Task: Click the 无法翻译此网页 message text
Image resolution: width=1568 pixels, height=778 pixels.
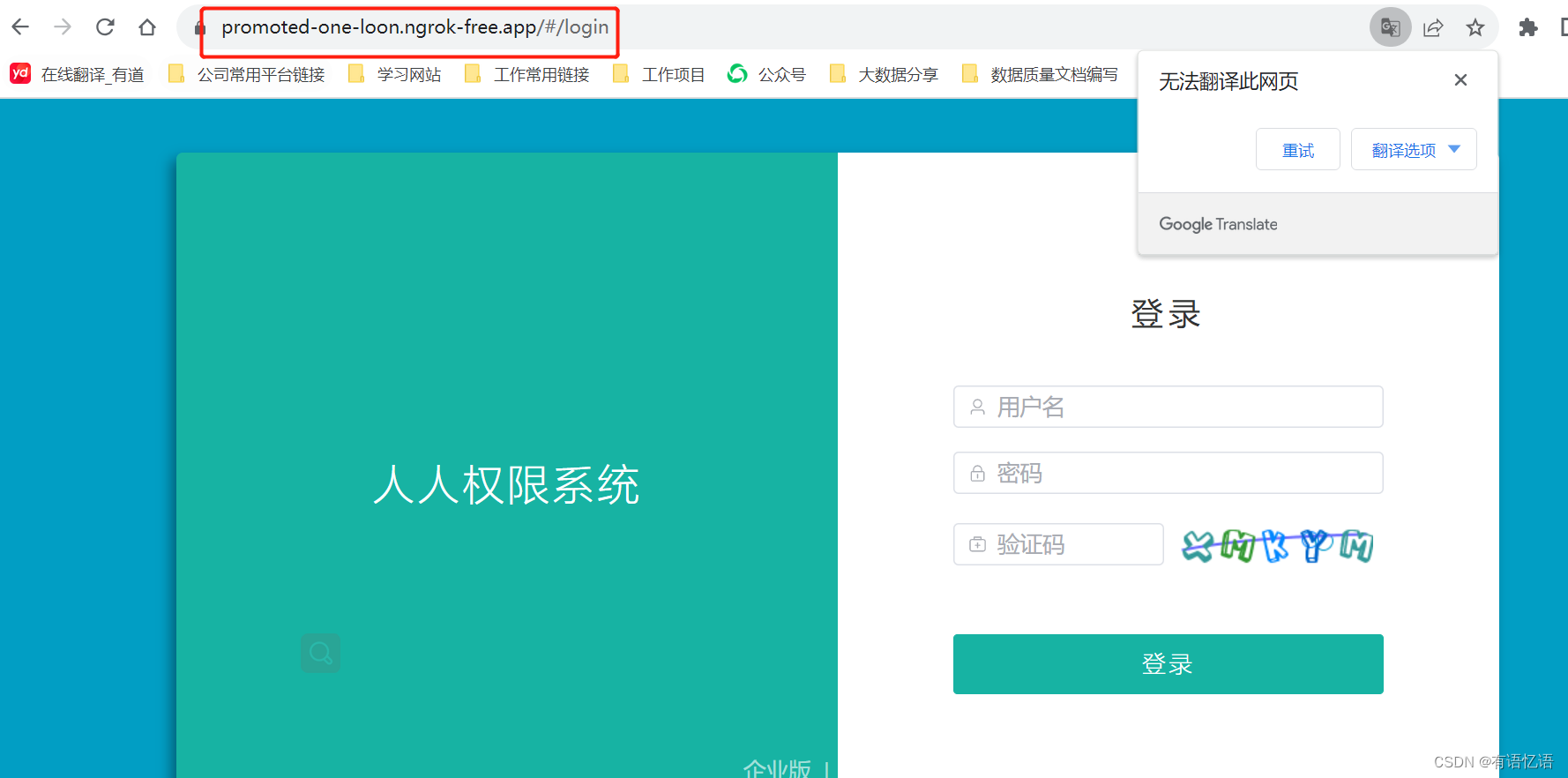Action: [x=1228, y=81]
